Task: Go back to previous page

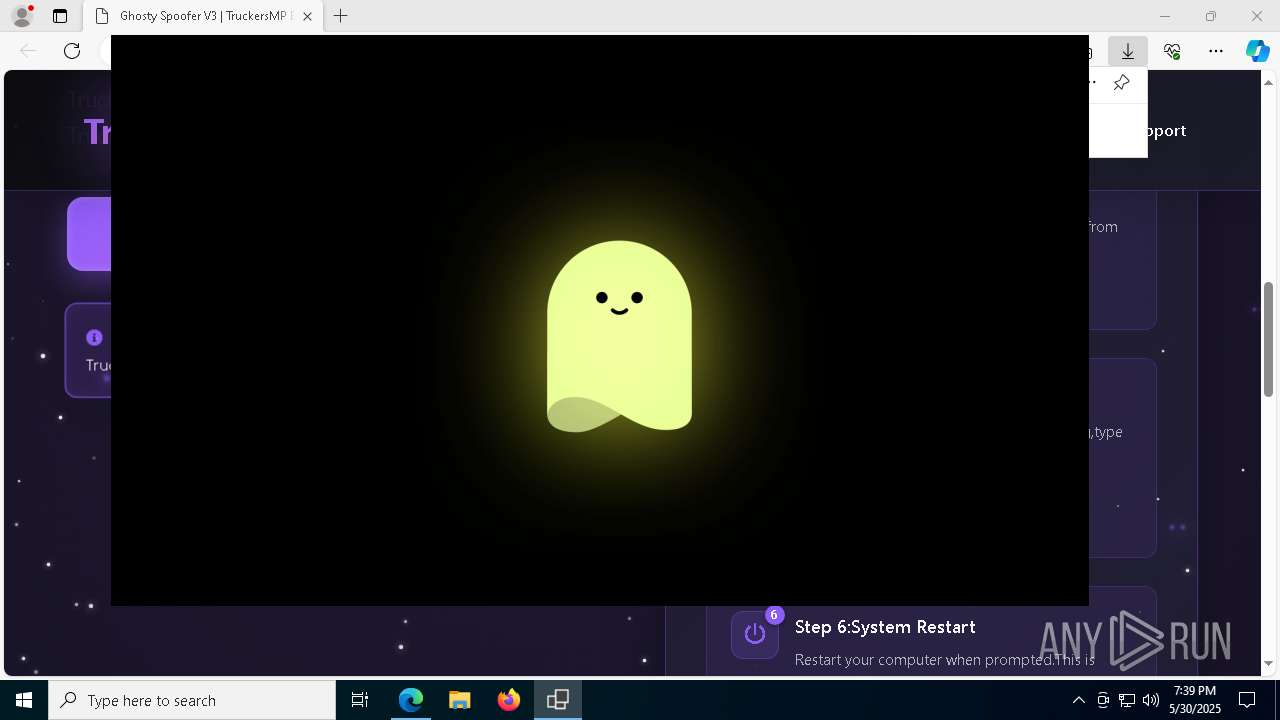Action: (28, 51)
